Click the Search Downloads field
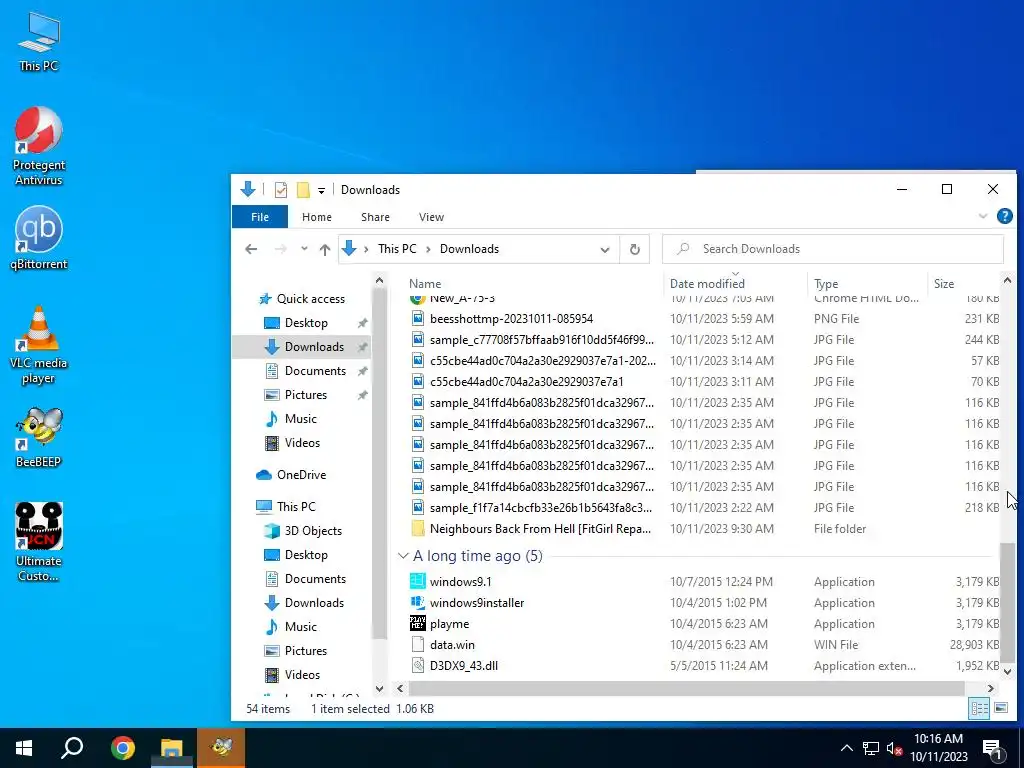The height and width of the screenshot is (768, 1024). 833,249
